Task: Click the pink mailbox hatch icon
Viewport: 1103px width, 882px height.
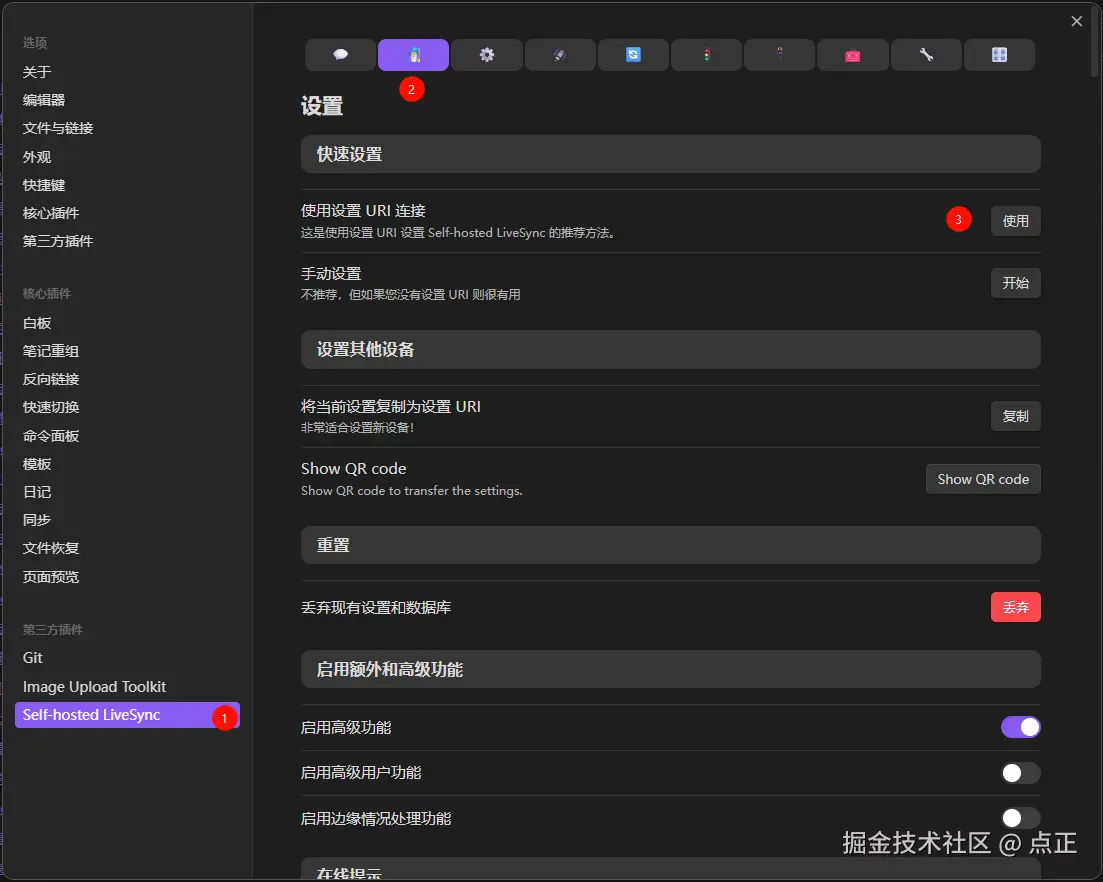Action: click(853, 55)
